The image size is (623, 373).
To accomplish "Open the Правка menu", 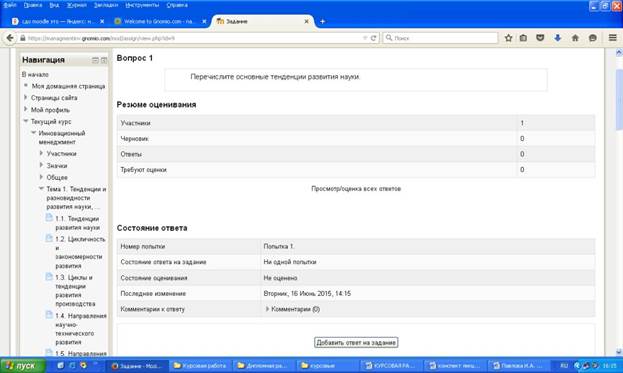I will click(x=33, y=5).
